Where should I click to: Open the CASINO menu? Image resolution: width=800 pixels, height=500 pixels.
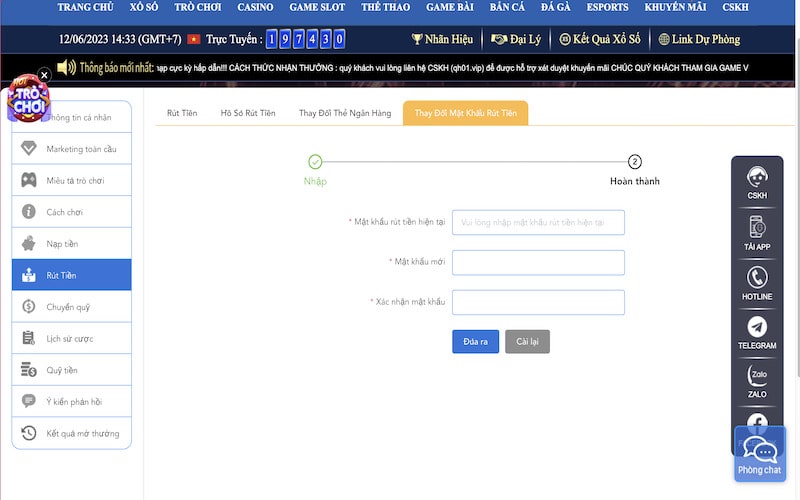pyautogui.click(x=255, y=7)
